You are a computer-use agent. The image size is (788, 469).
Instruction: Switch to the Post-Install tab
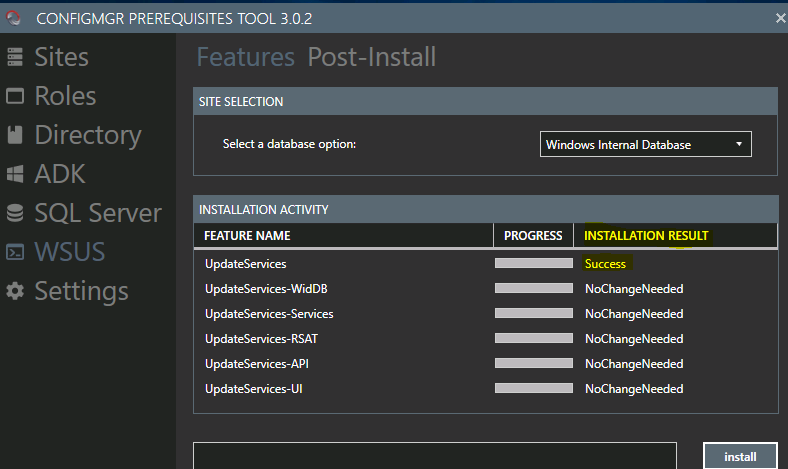372,57
